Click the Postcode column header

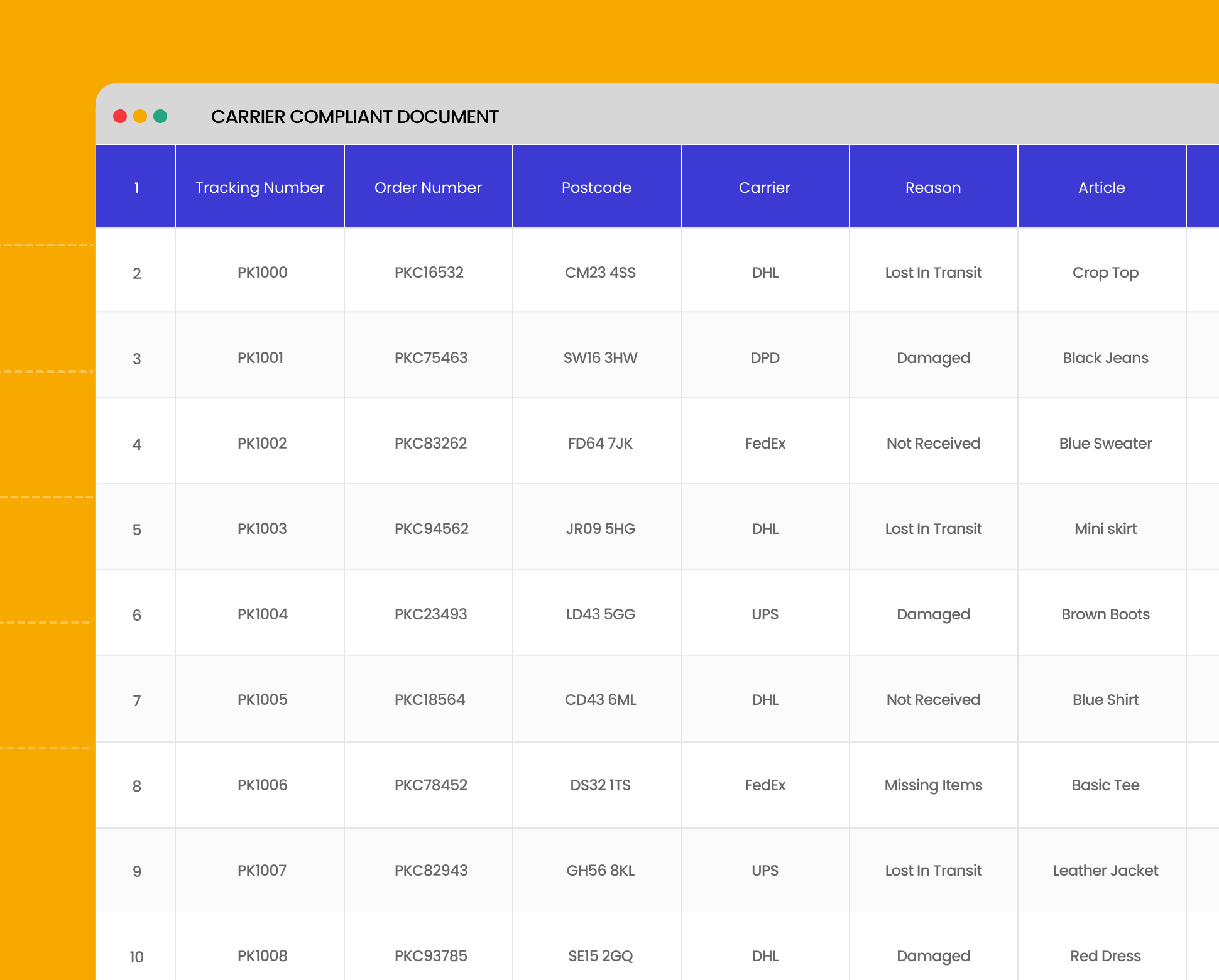pyautogui.click(x=596, y=187)
